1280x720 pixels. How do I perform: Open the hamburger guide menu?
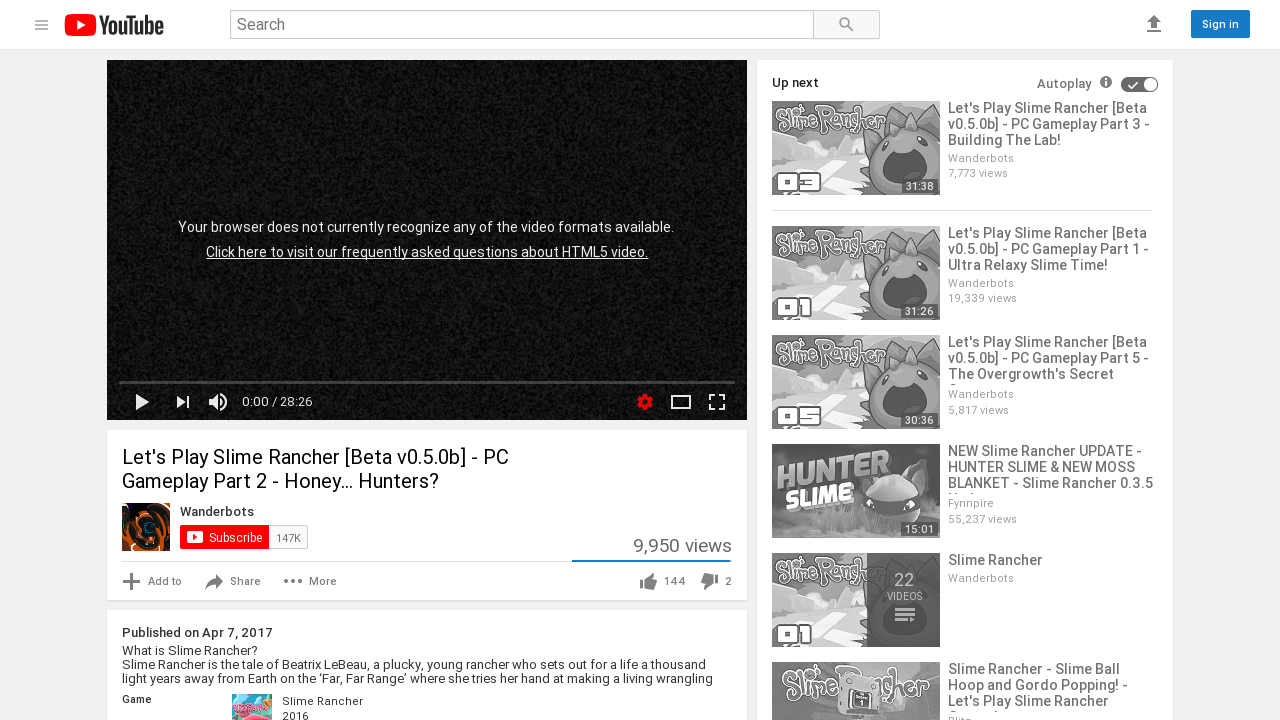coord(41,25)
